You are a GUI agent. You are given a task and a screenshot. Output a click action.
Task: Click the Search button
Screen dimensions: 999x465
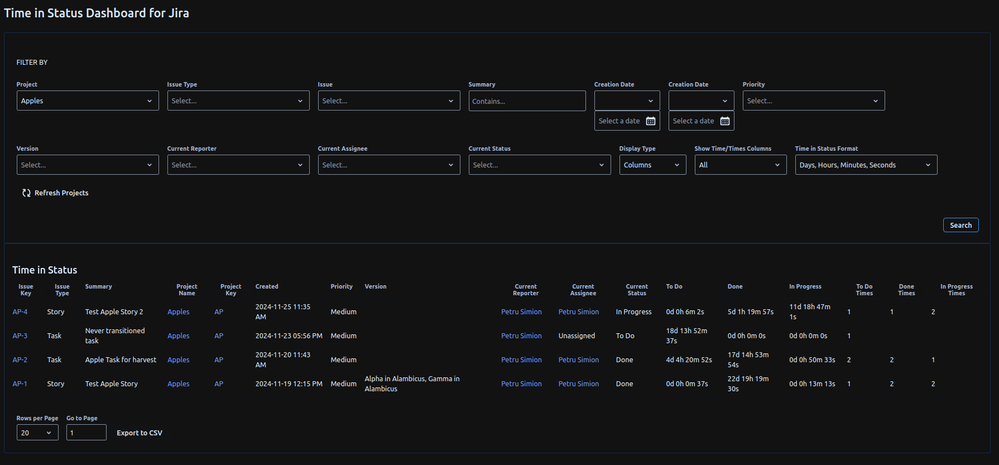pos(960,225)
